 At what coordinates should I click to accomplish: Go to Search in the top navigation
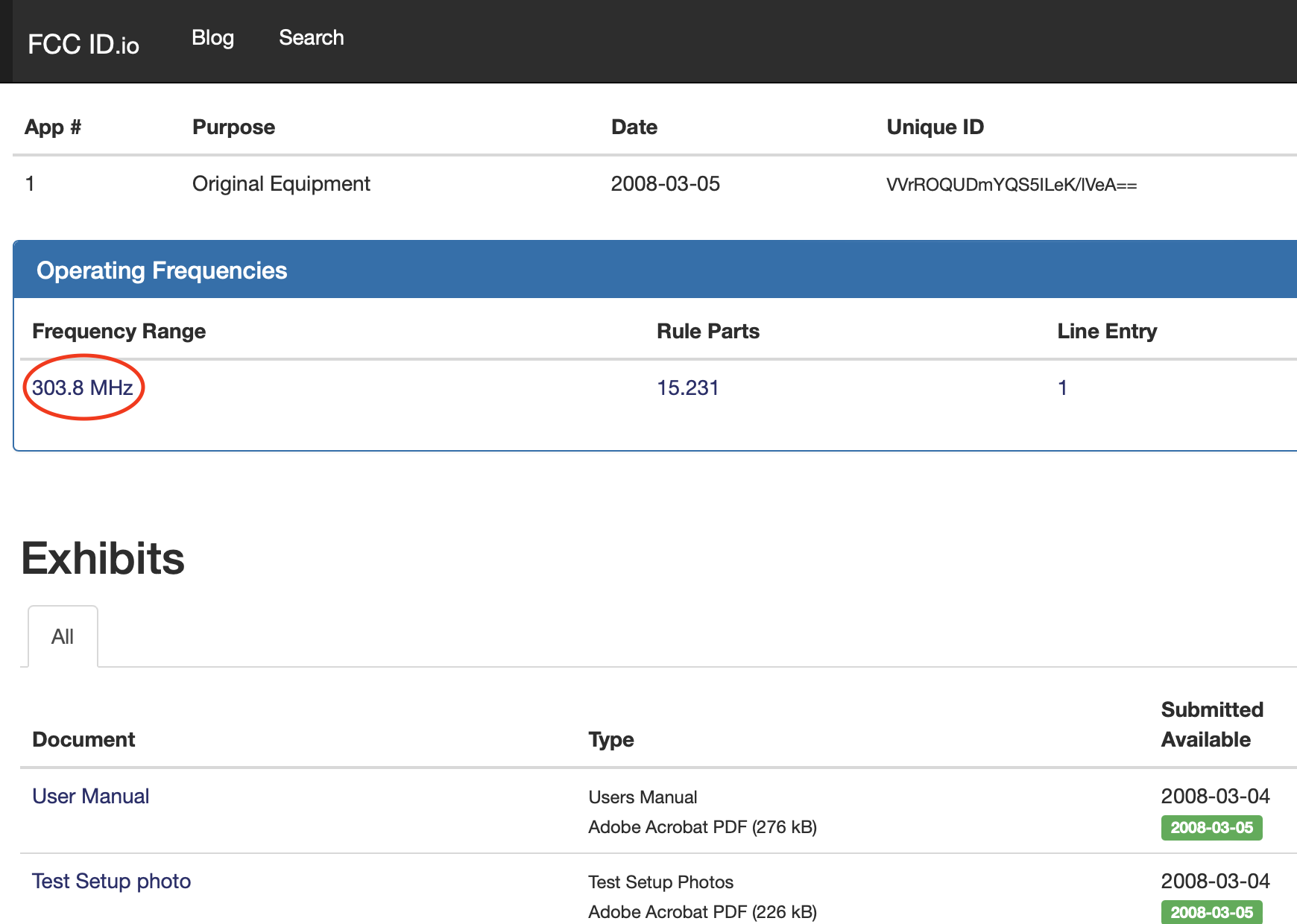(x=311, y=38)
